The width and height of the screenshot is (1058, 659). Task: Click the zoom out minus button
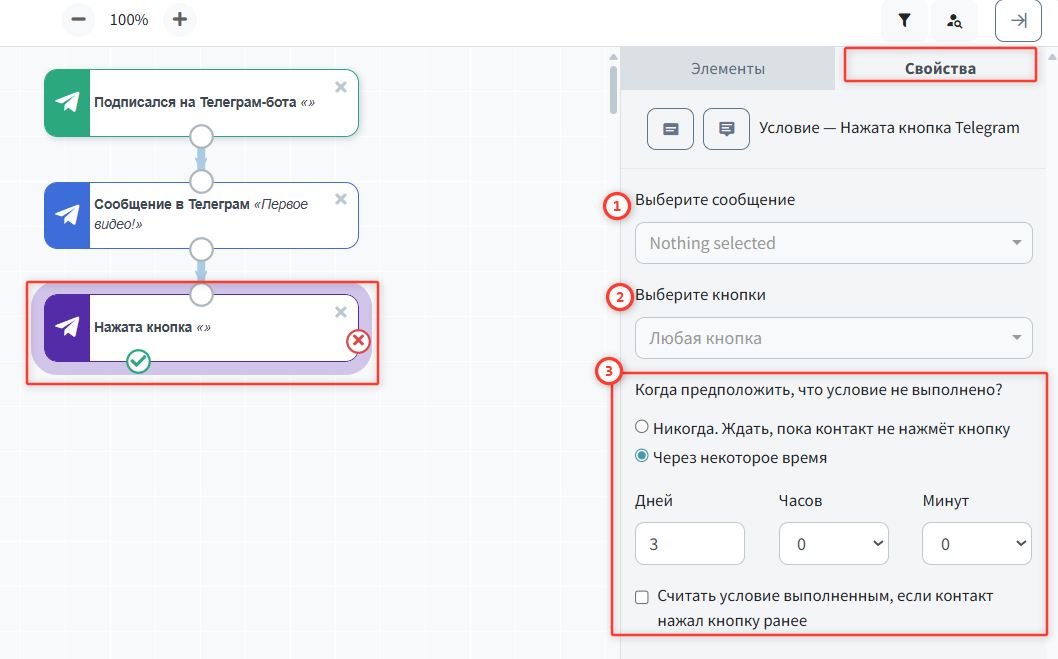click(x=79, y=19)
